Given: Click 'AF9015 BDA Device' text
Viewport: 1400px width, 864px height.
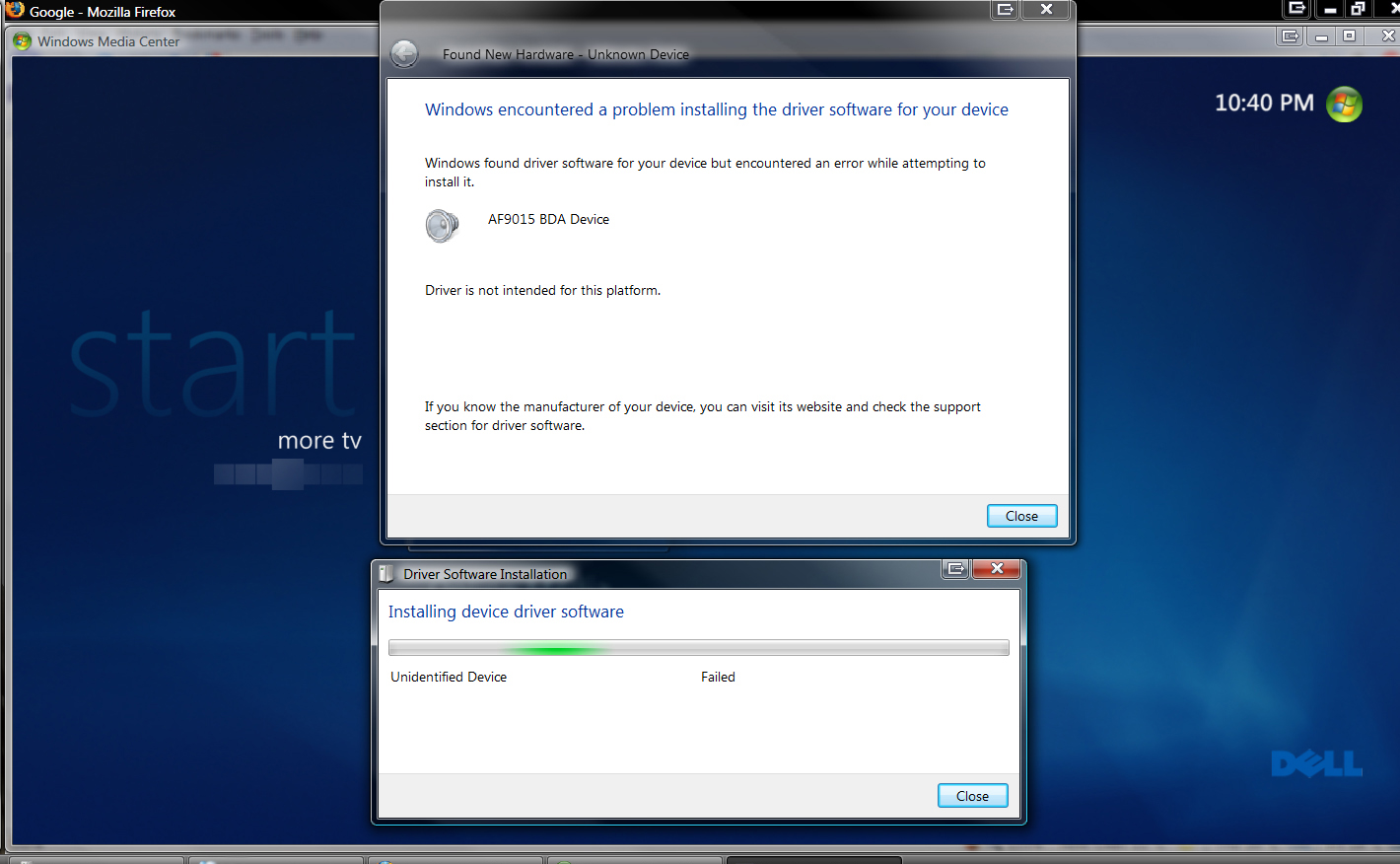Looking at the screenshot, I should click(548, 219).
